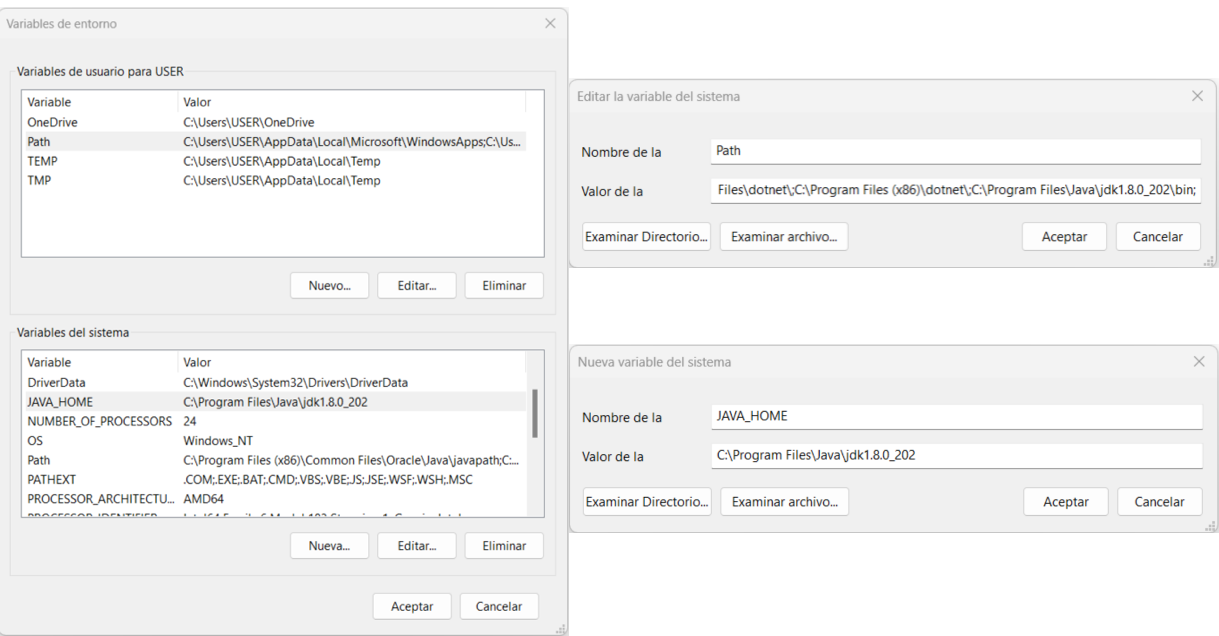Select the NUMBER_OF_PROCESSORS row

(273, 421)
